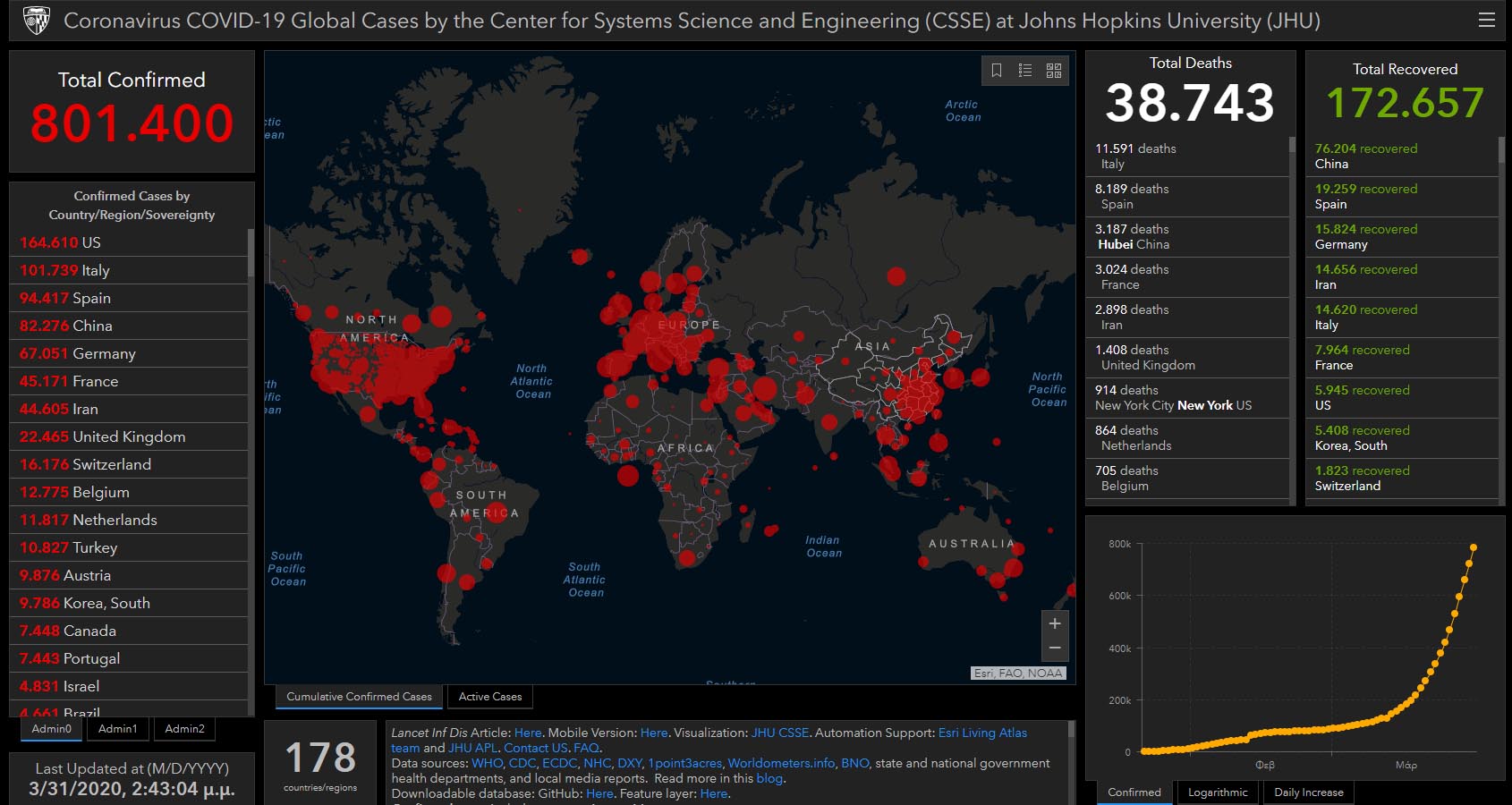The height and width of the screenshot is (805, 1512).
Task: Show the Daily Increase chart tab
Action: (1309, 792)
